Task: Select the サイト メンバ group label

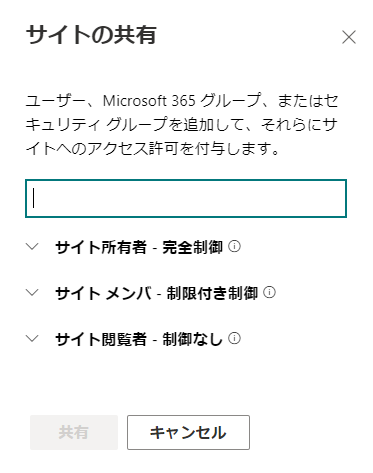Action: [103, 293]
